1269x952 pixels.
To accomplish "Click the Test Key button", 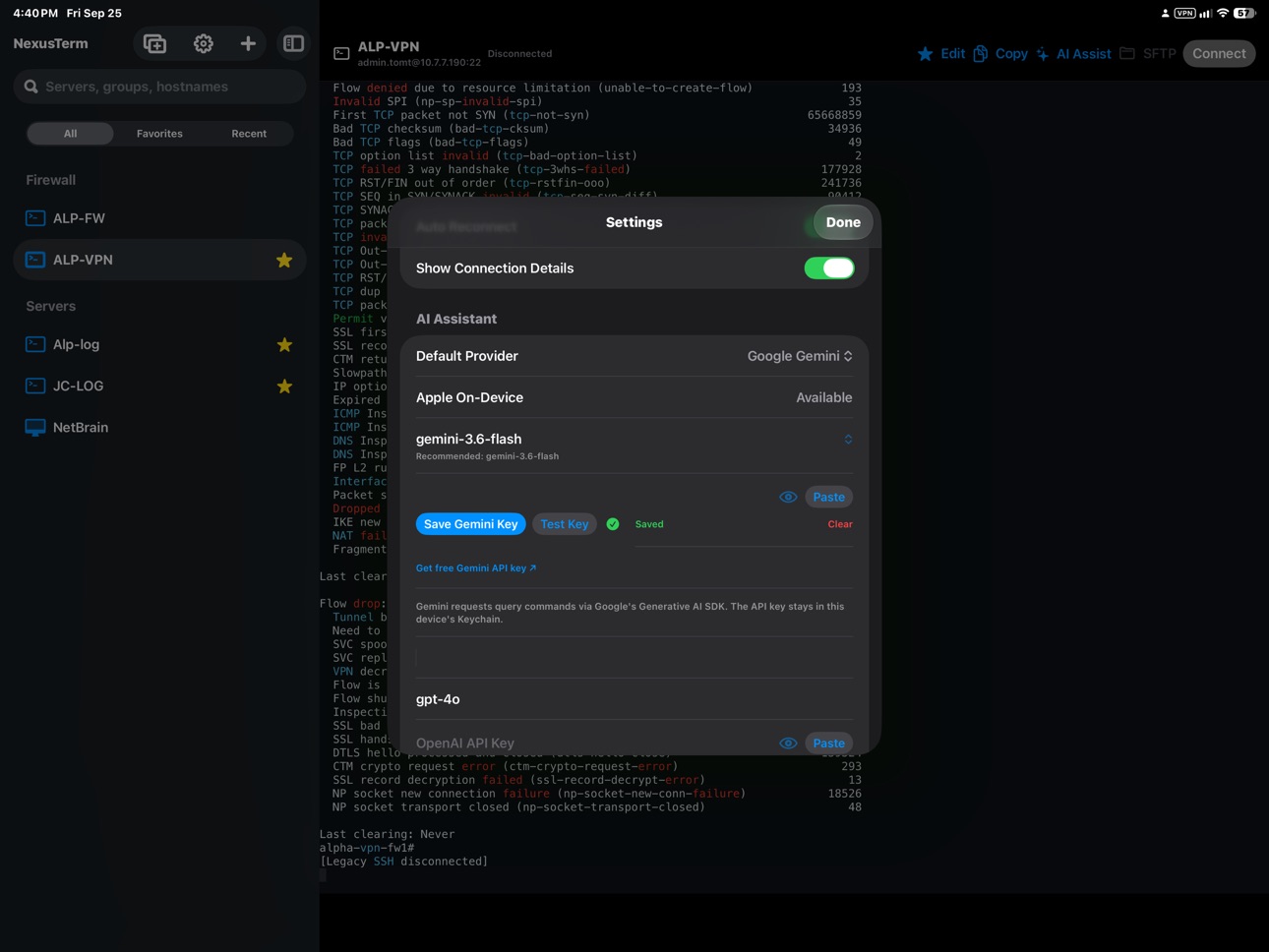I will (x=565, y=524).
